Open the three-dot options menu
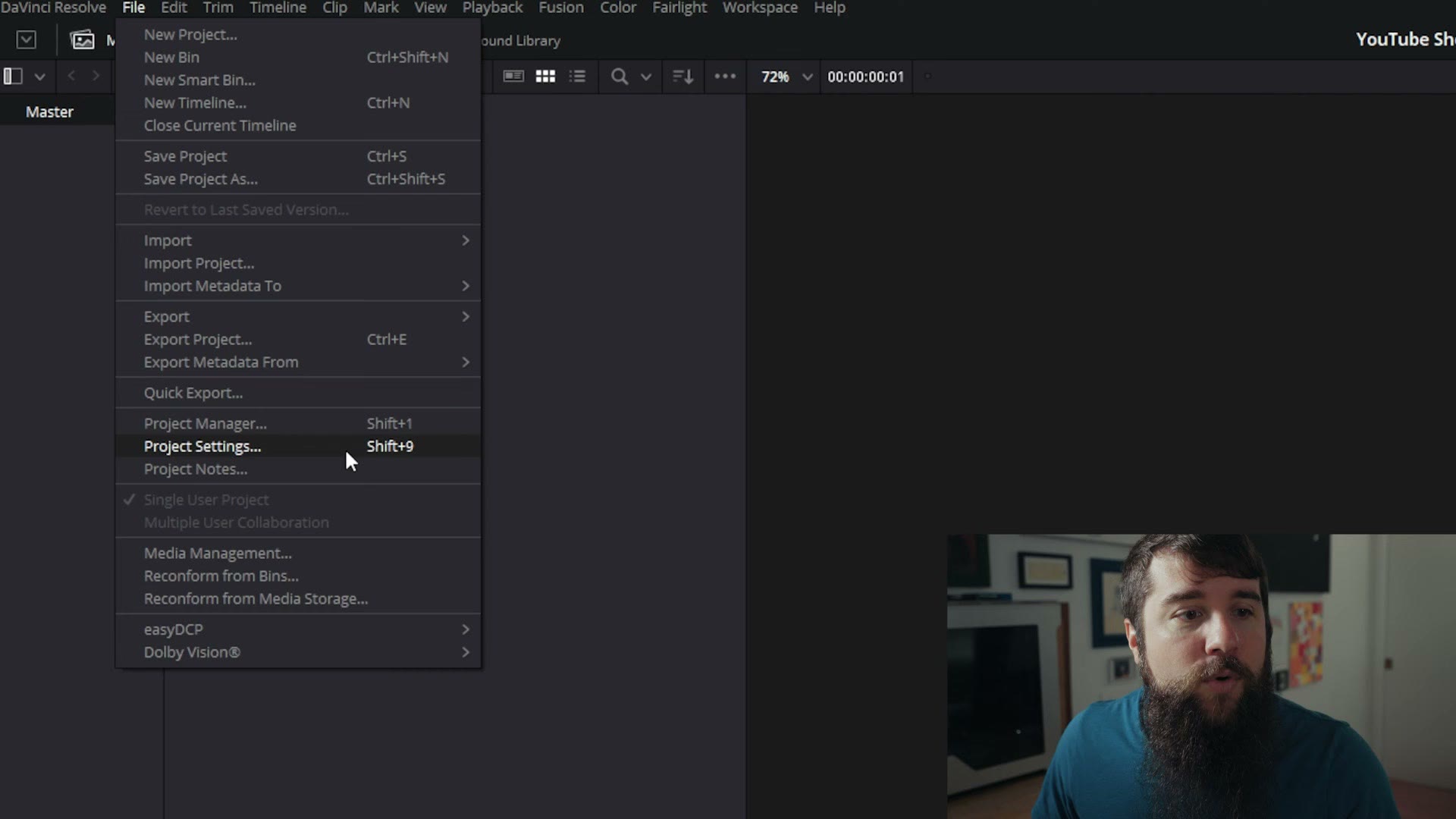1456x819 pixels. coord(725,76)
